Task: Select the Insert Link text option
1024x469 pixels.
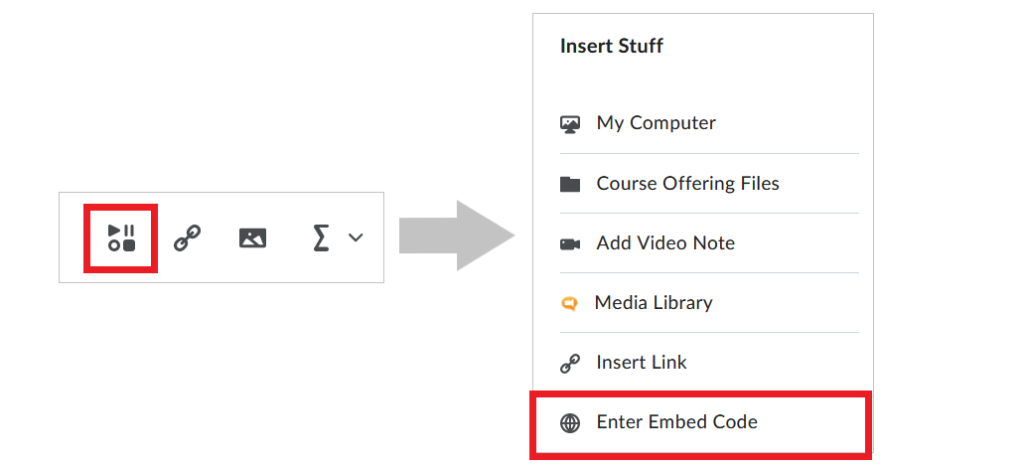Action: [x=641, y=363]
